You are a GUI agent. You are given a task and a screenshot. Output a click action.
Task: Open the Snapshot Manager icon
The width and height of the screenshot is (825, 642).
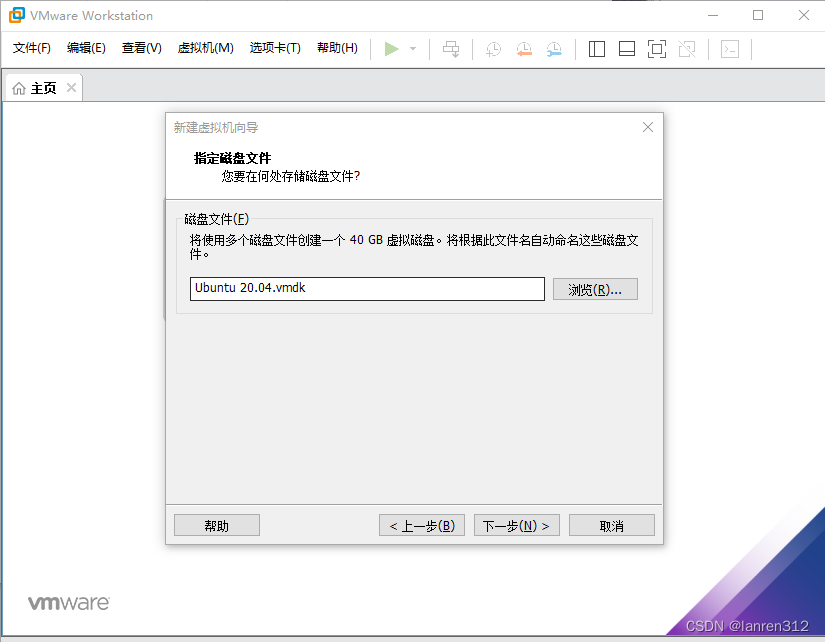554,48
